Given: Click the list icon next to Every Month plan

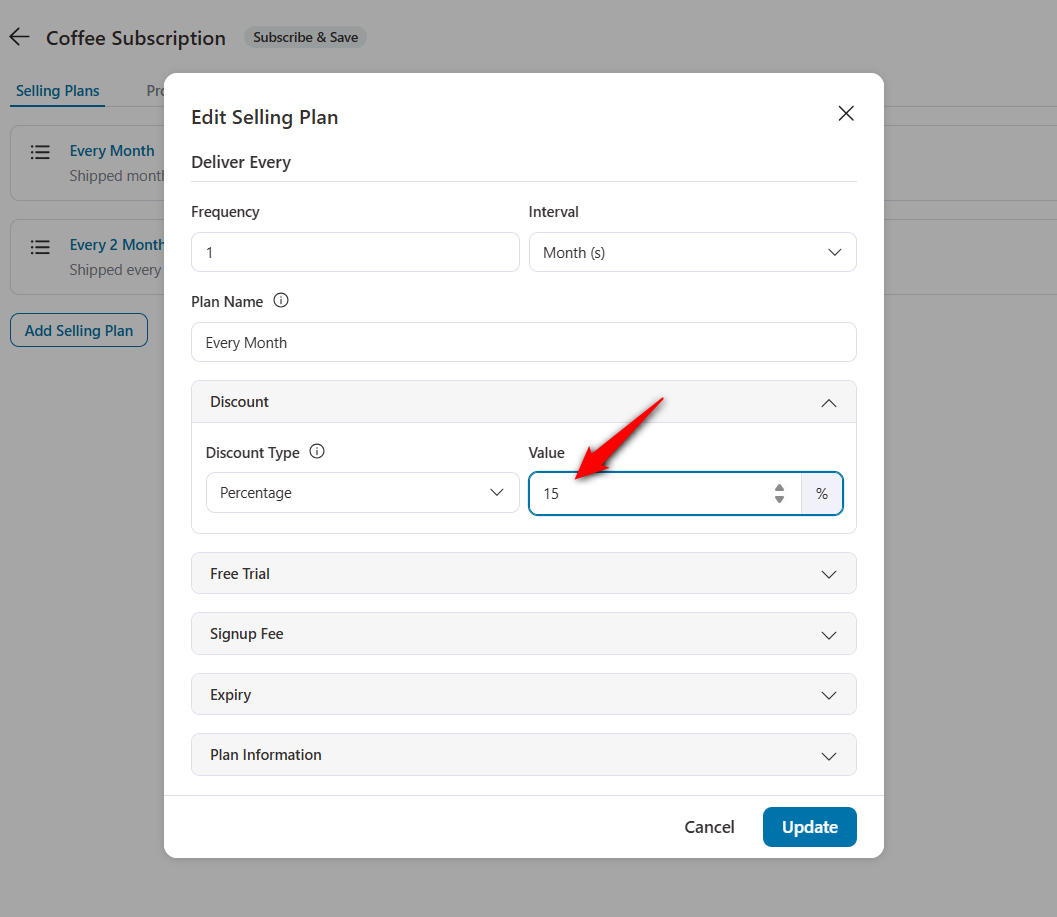Looking at the screenshot, I should 40,152.
